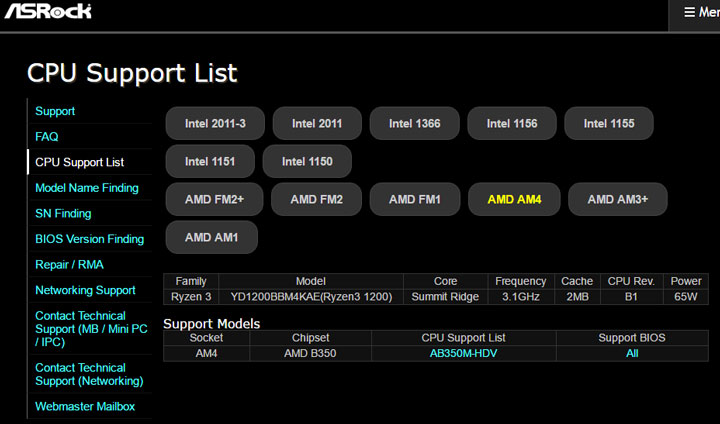Open BIOS Version Finding link
The height and width of the screenshot is (424, 720).
89,239
